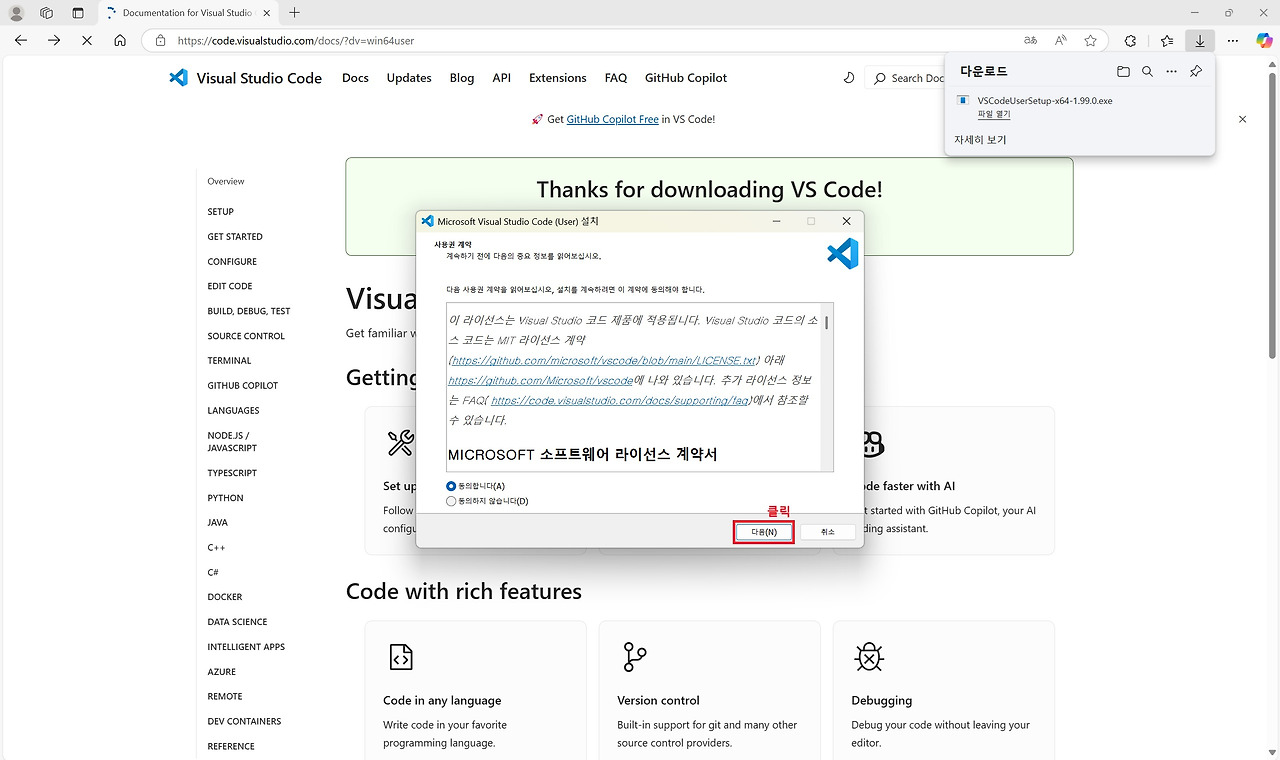Pin the downloads popup panel
1280x760 pixels.
1195,71
